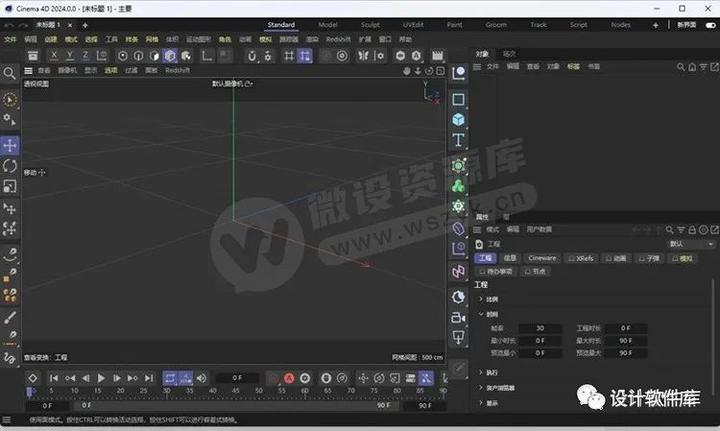Expand the 显示 section
The image size is (720, 431).
(x=481, y=403)
